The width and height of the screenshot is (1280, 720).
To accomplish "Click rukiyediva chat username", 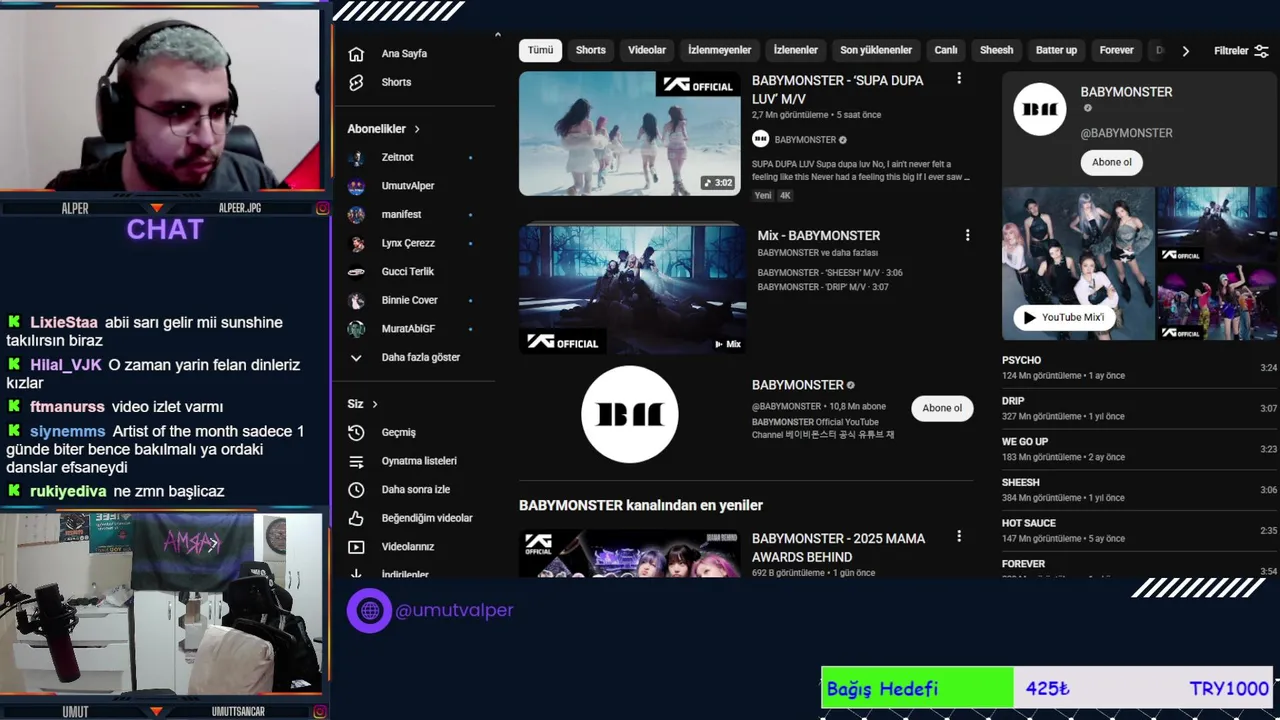I will tap(68, 491).
